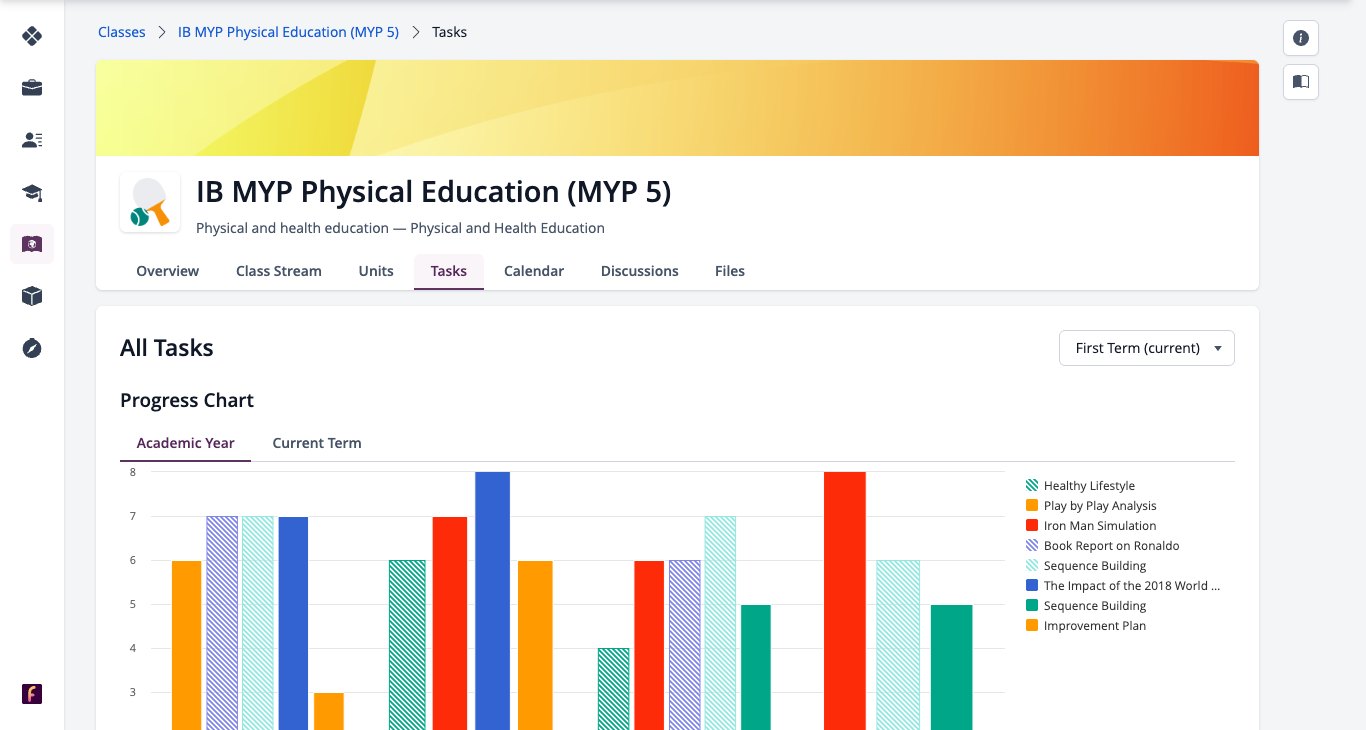Click the ping pong class avatar icon
The height and width of the screenshot is (730, 1366).
150,203
